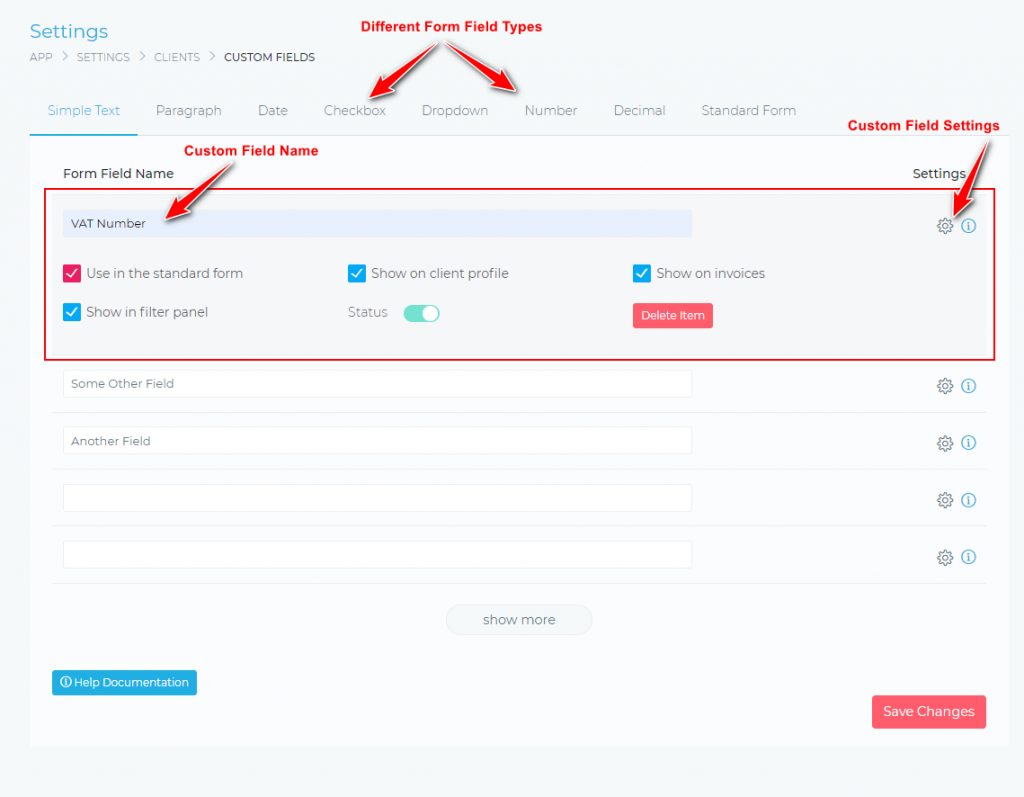Click the info icon next to VAT Number settings
The image size is (1024, 797).
pyautogui.click(x=968, y=226)
